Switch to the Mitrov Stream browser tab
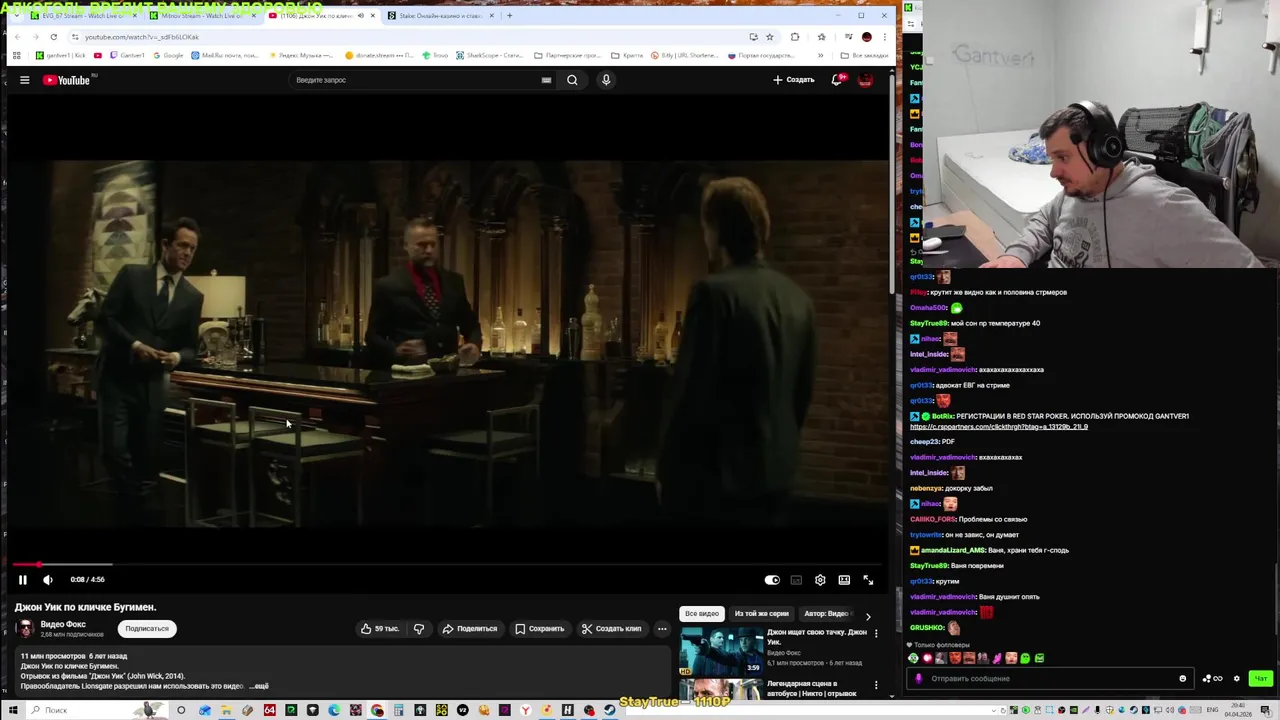Image resolution: width=1280 pixels, height=720 pixels. (x=203, y=16)
